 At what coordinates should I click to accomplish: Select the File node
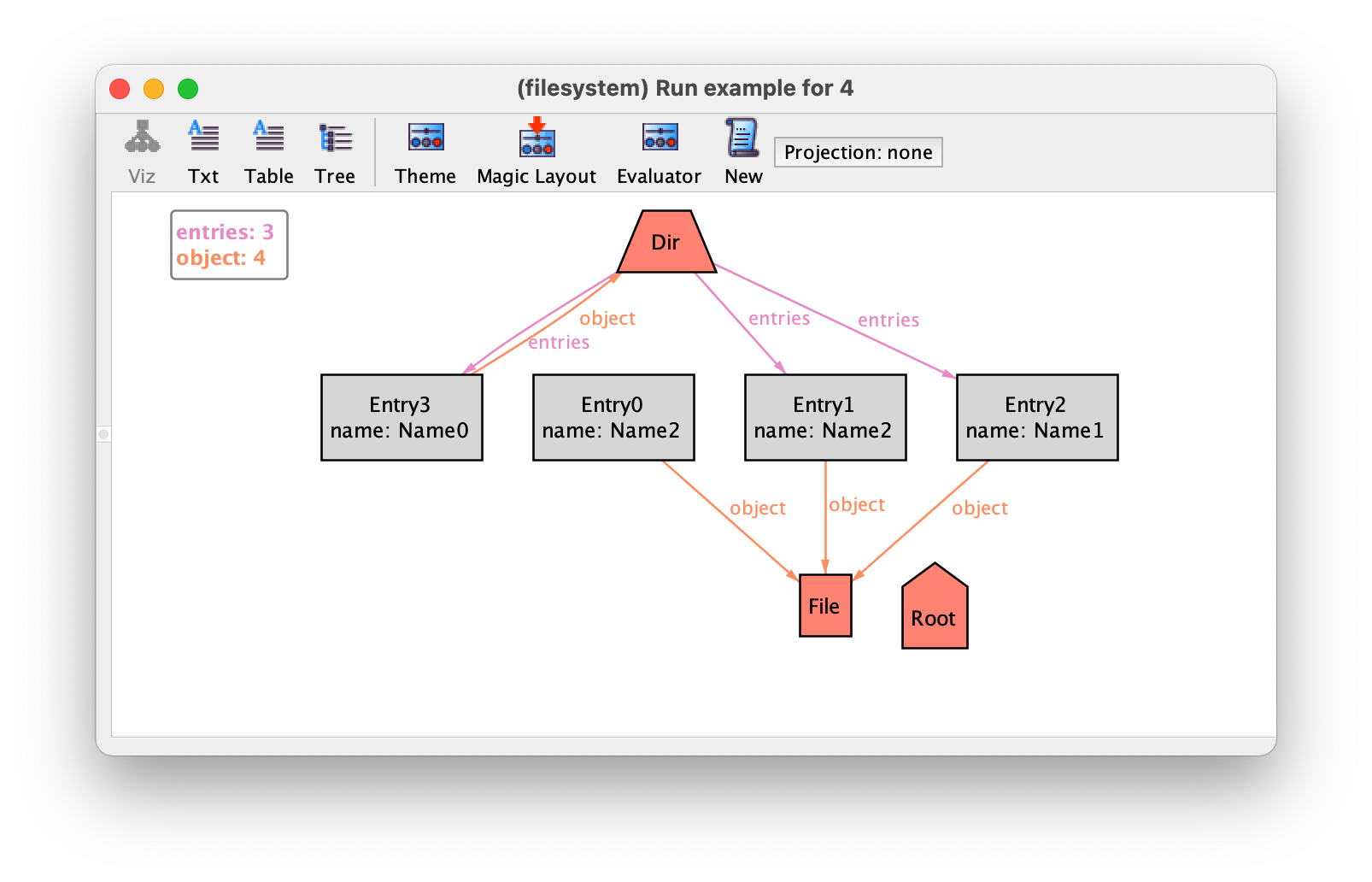(825, 606)
